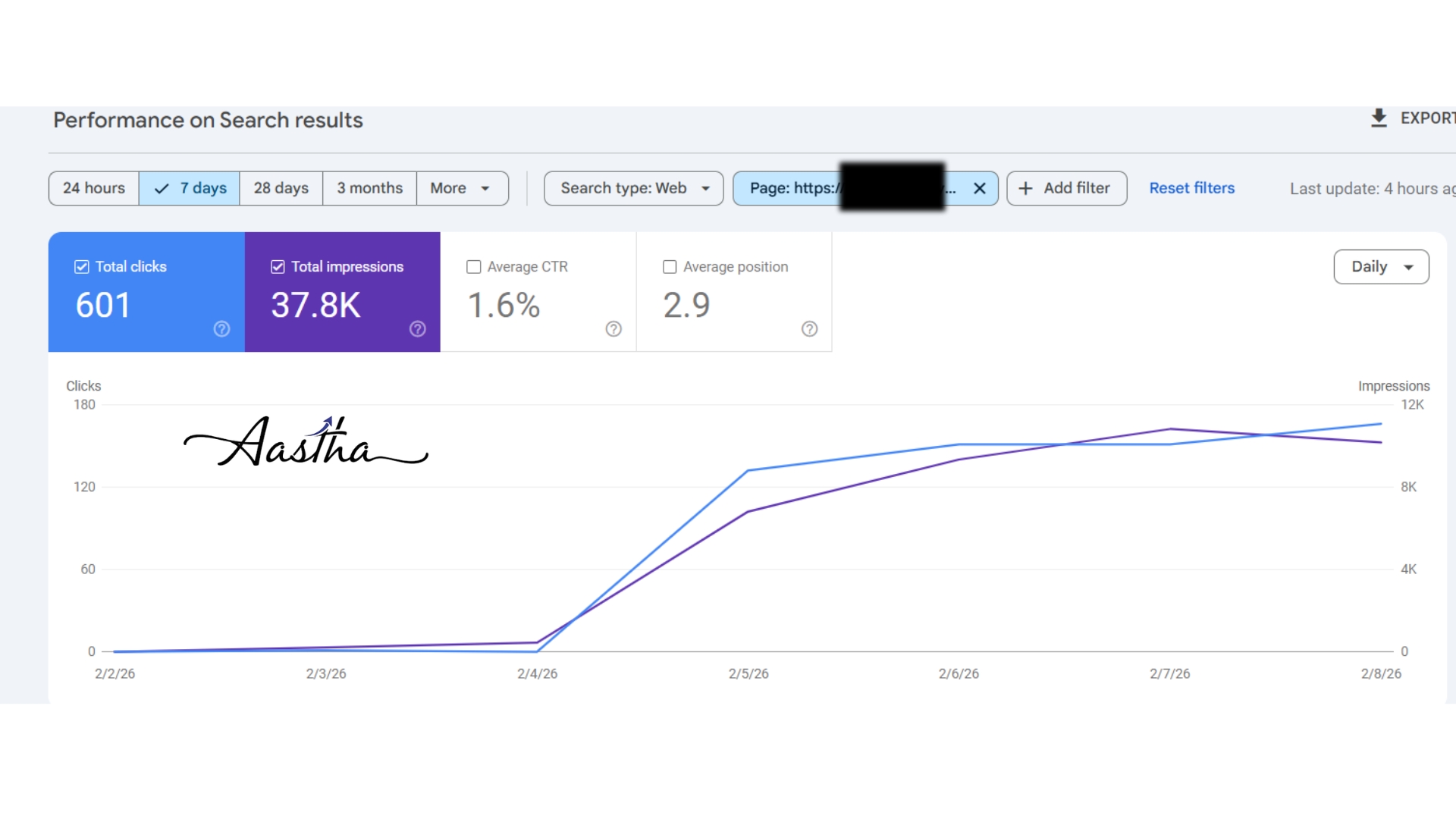Screen dimensions: 1456x819
Task: Open the Daily granularity dropdown
Action: coord(1381,267)
